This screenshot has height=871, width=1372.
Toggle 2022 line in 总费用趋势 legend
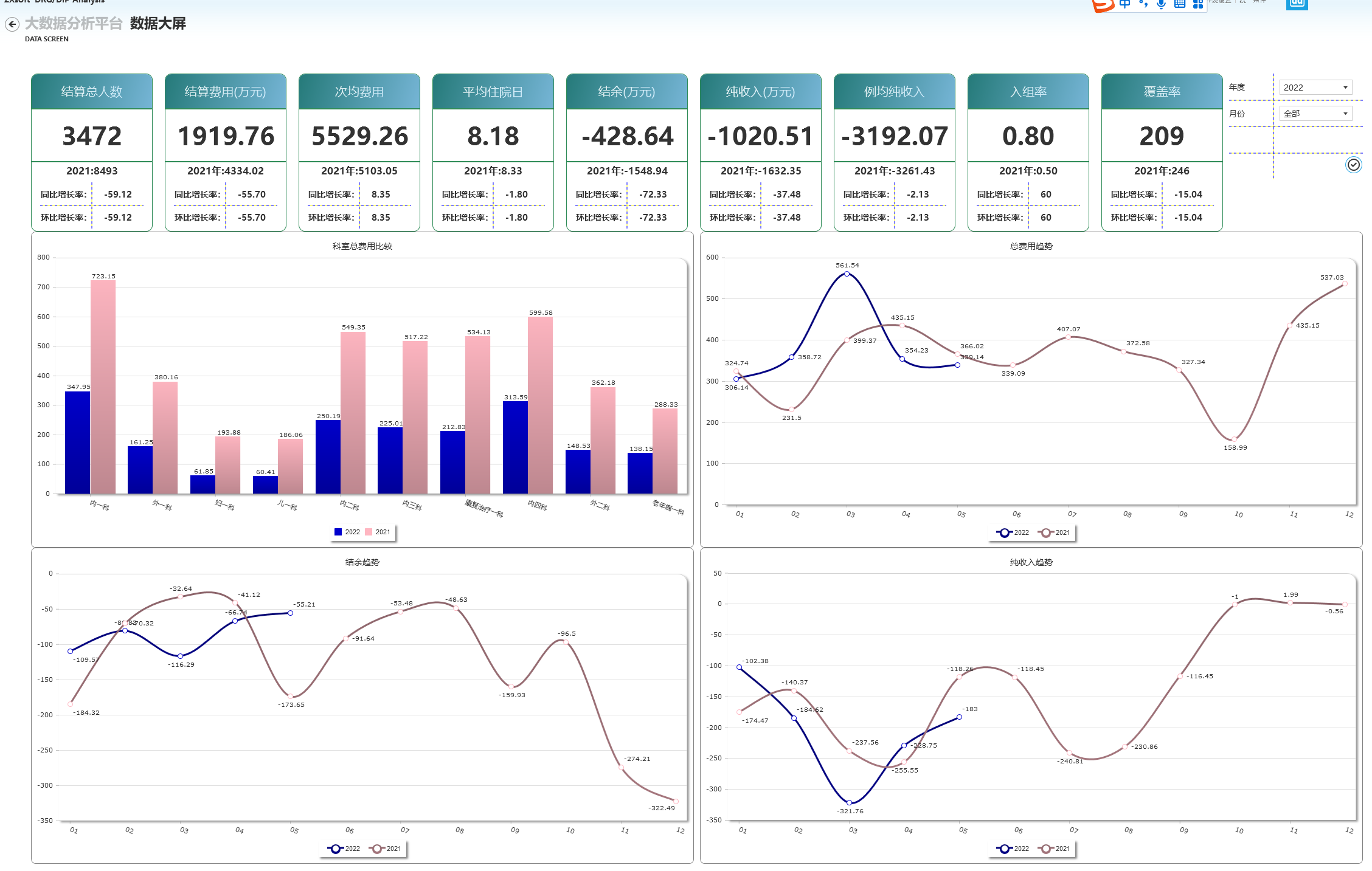pyautogui.click(x=1013, y=532)
